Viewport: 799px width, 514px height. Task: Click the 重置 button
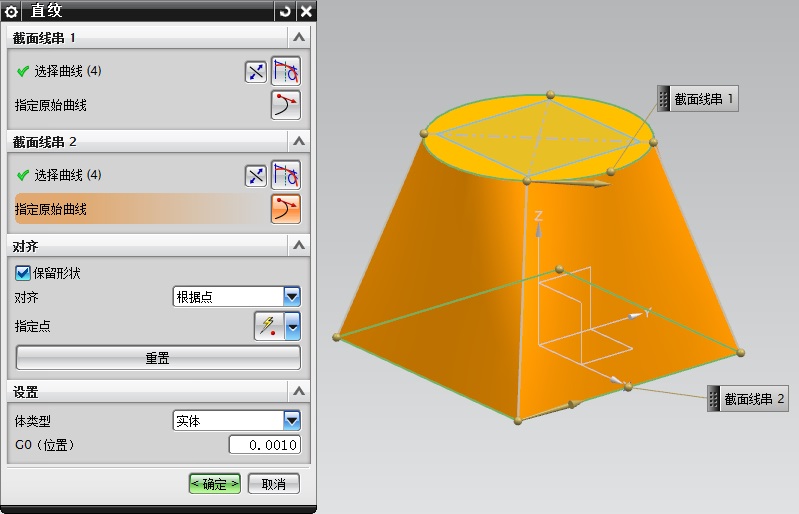(x=158, y=358)
